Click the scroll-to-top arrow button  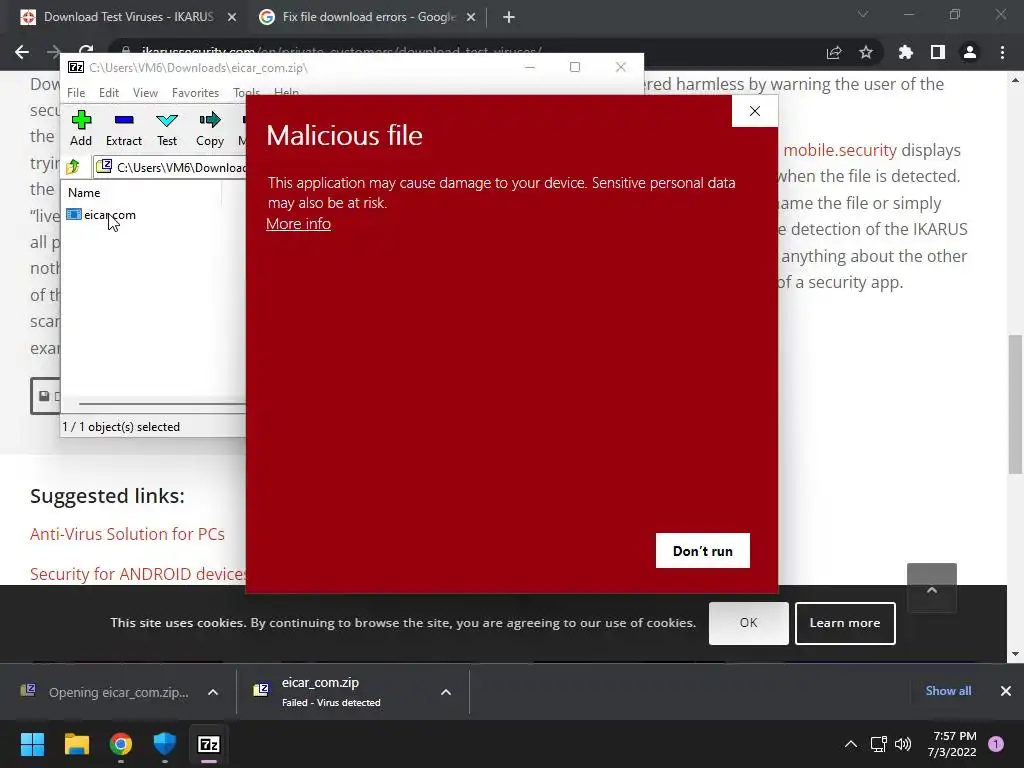point(932,588)
